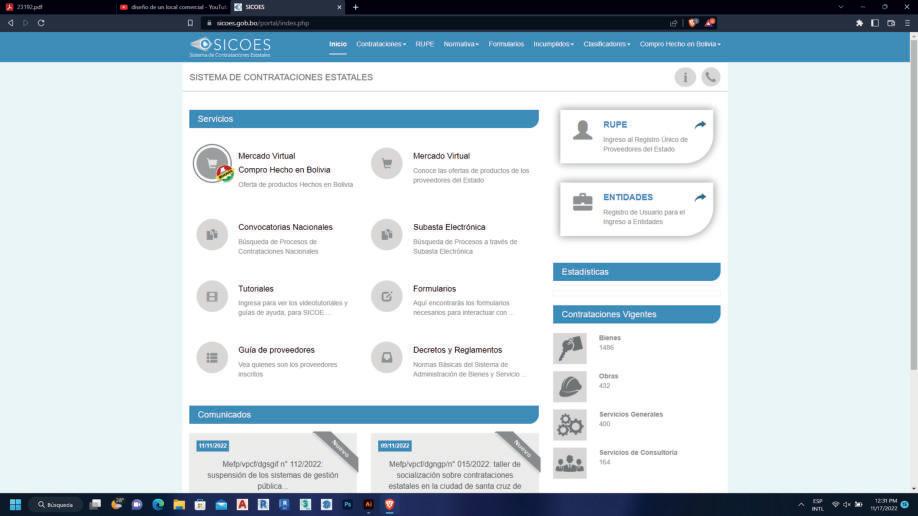918x516 pixels.
Task: Open the Convocatorias Nacionales link
Action: tap(285, 227)
